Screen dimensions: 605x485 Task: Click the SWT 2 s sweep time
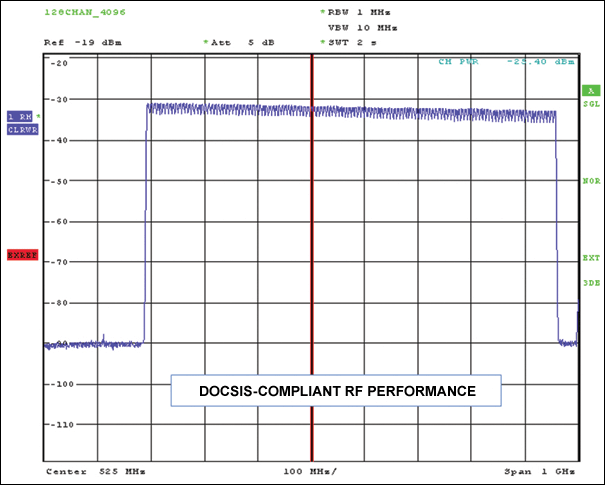click(352, 43)
